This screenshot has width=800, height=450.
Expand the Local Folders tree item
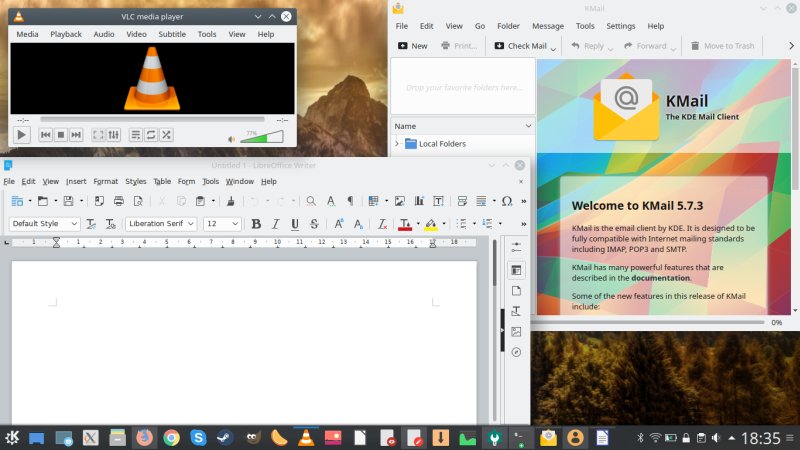(397, 144)
